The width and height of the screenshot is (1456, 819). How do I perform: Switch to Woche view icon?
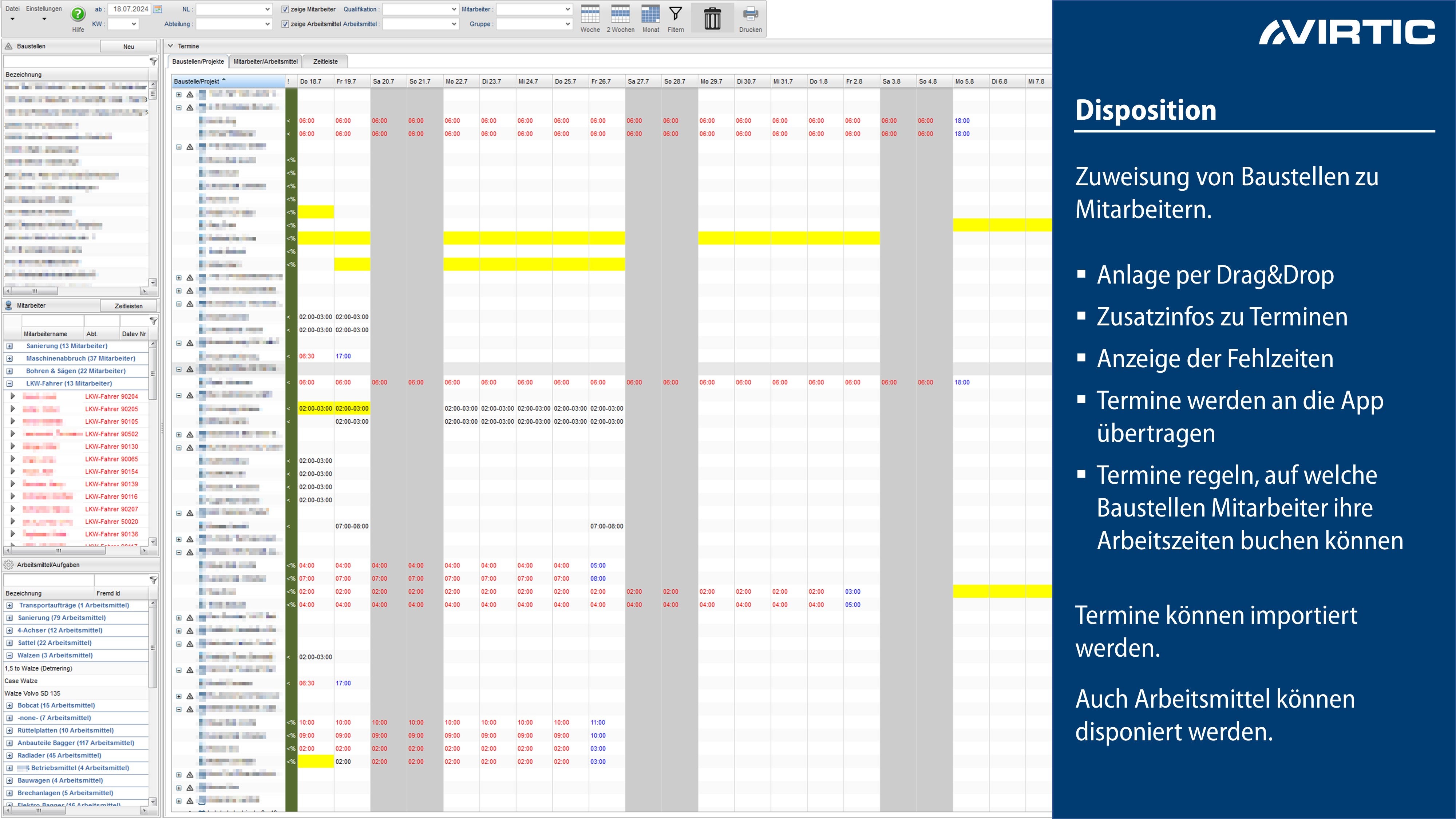(x=590, y=14)
